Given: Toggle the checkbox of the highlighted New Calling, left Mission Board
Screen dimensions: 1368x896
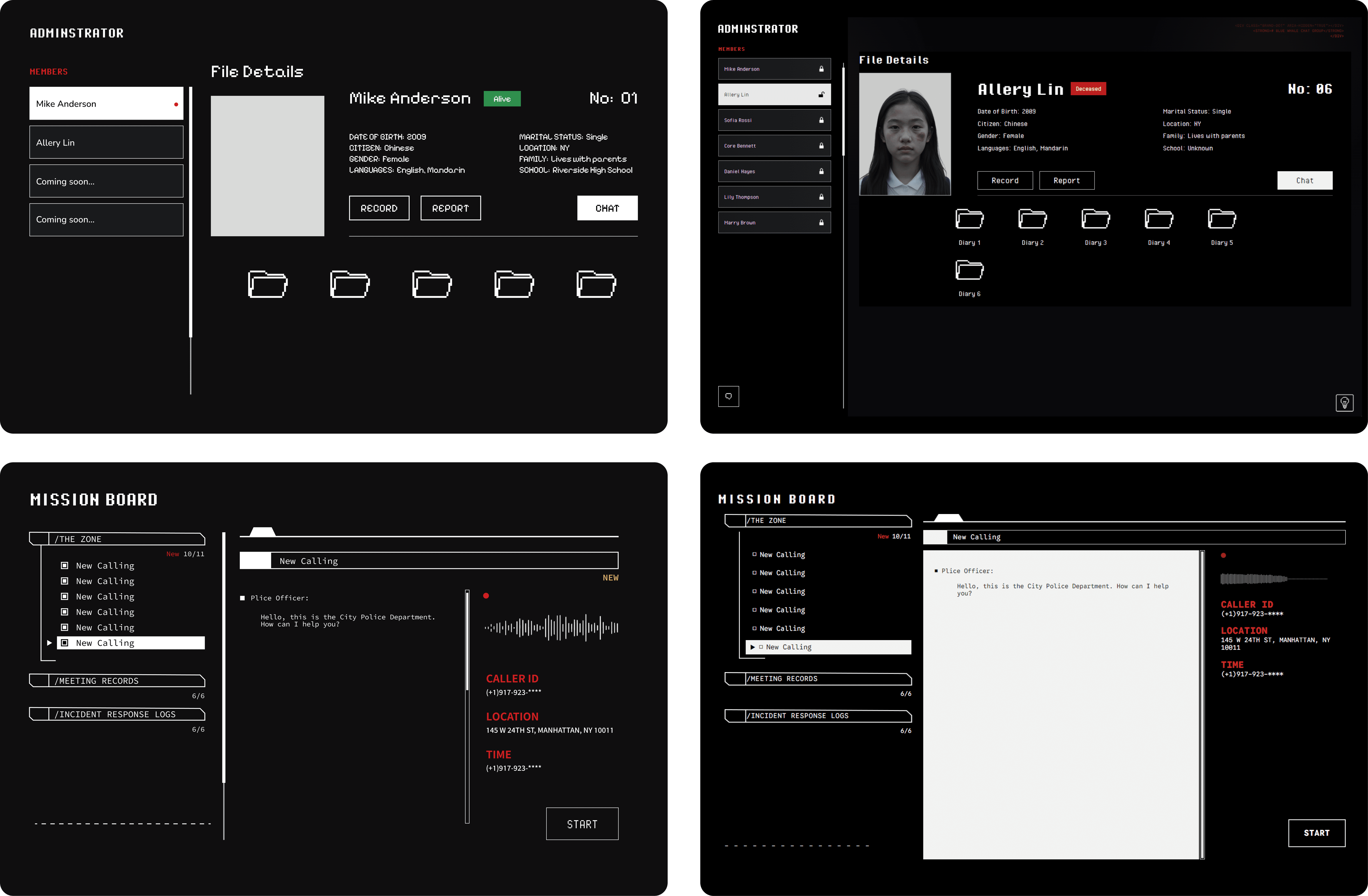Looking at the screenshot, I should (x=64, y=643).
